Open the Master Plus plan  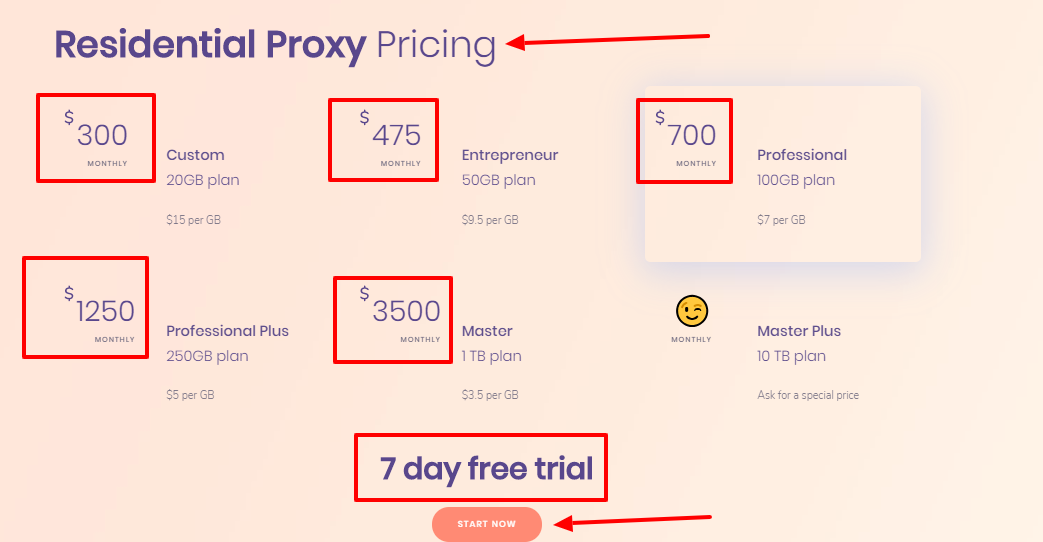click(x=799, y=331)
